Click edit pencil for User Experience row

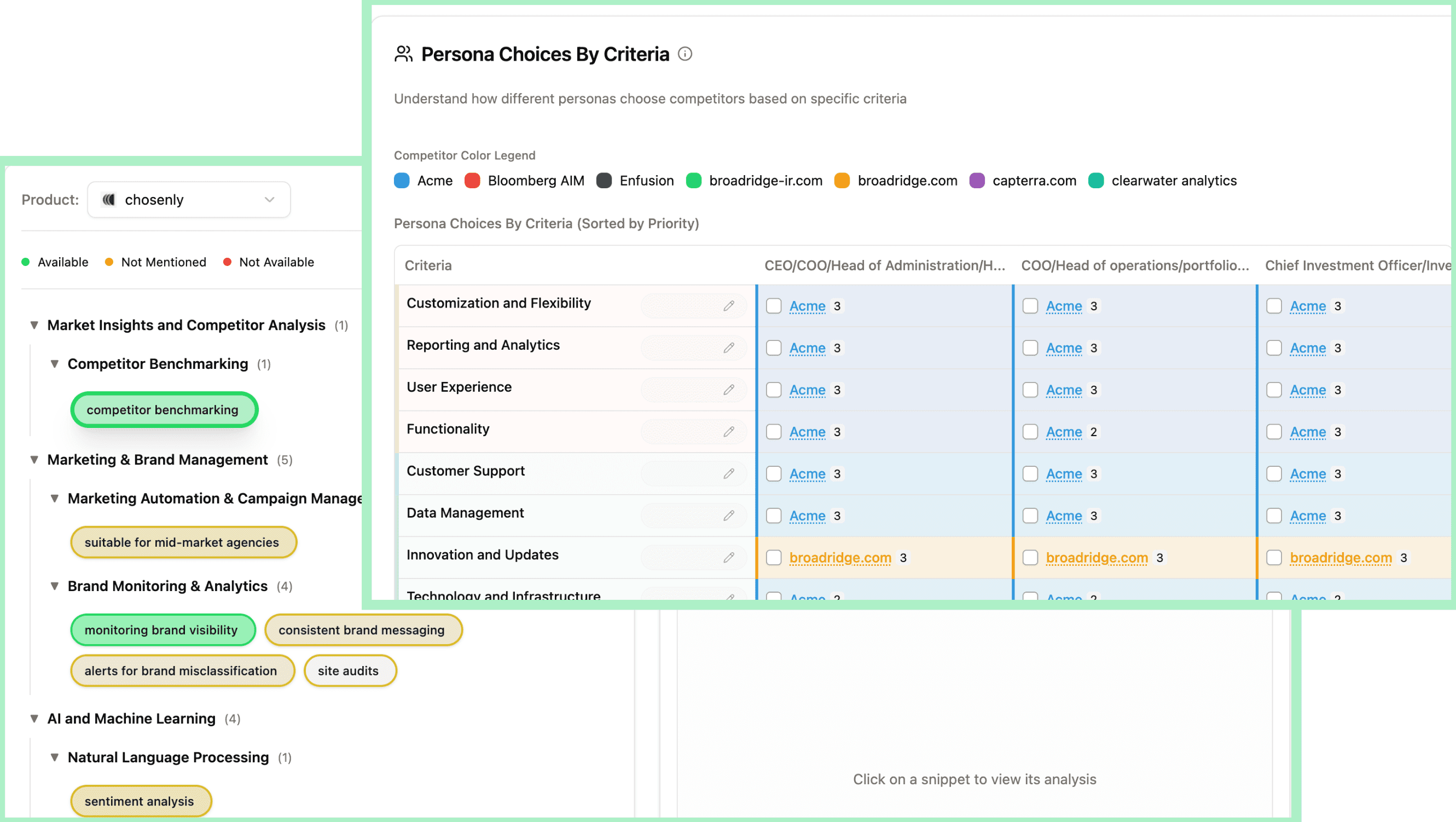[x=729, y=390]
